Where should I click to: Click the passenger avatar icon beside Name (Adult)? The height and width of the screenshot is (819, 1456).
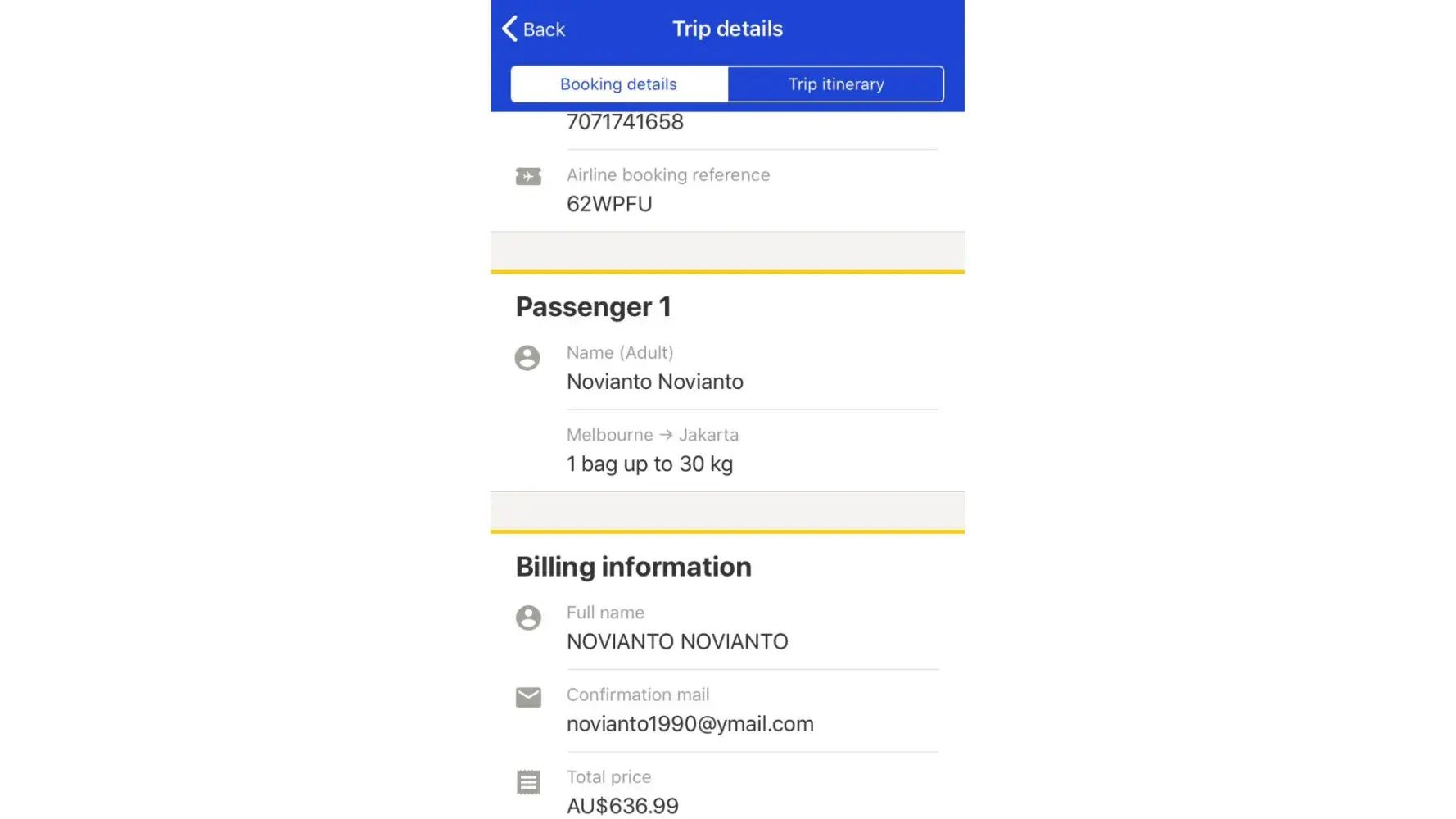click(527, 358)
